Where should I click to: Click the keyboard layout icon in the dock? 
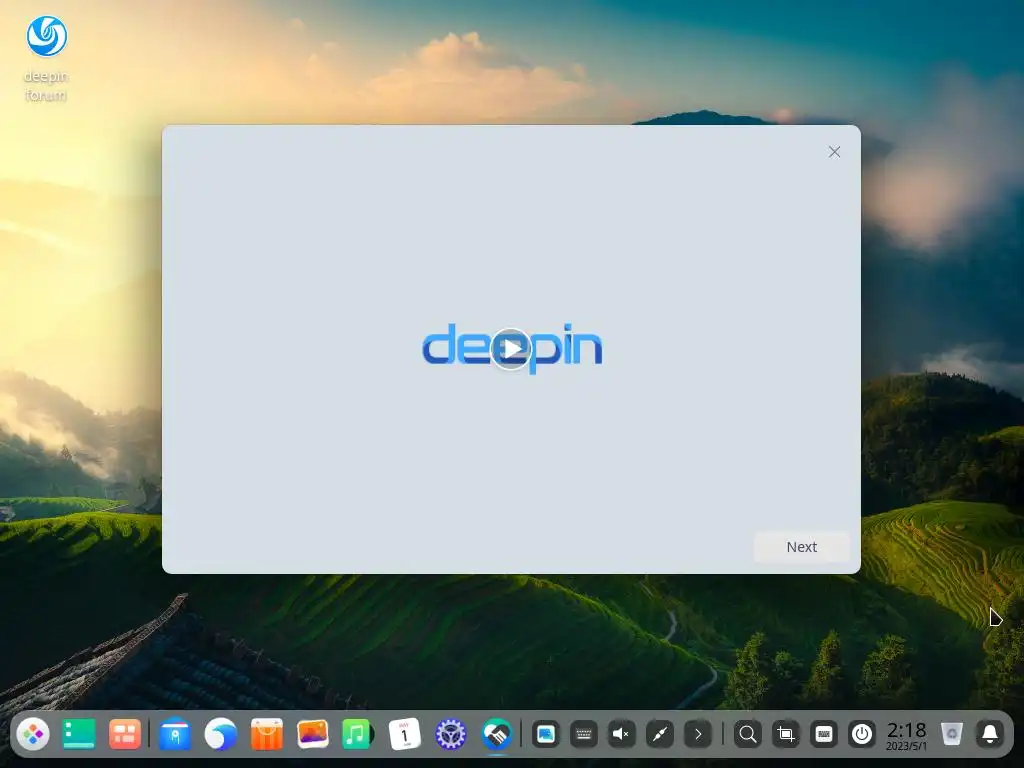[x=824, y=735]
